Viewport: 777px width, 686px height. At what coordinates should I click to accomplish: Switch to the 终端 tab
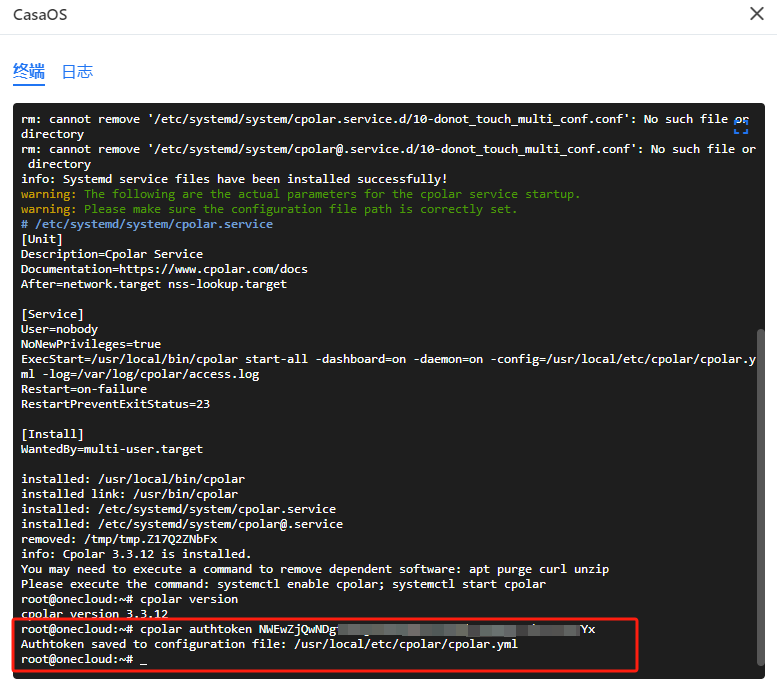click(x=29, y=71)
